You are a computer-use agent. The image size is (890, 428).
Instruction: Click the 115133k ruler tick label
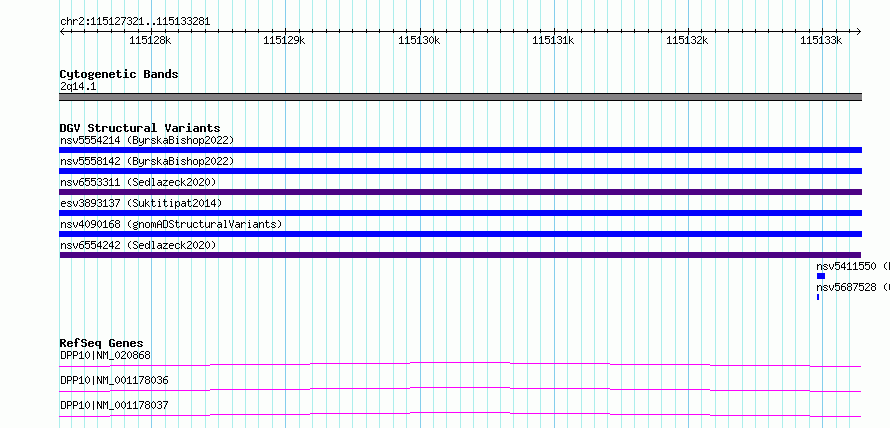click(821, 40)
